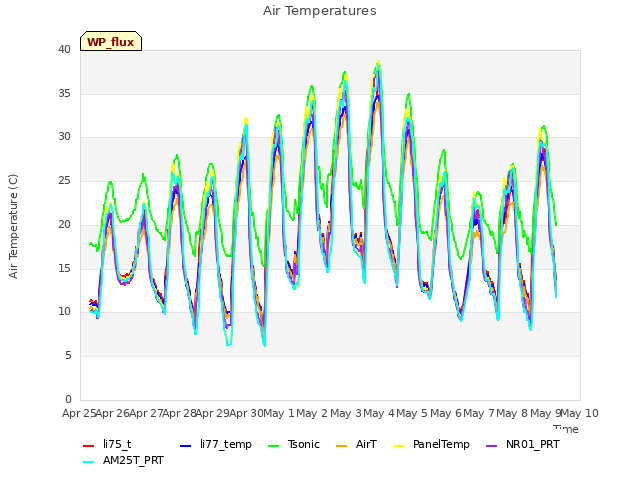Click the green Tsonic legend swatch
Viewport: 640px width, 480px height.
tap(273, 445)
